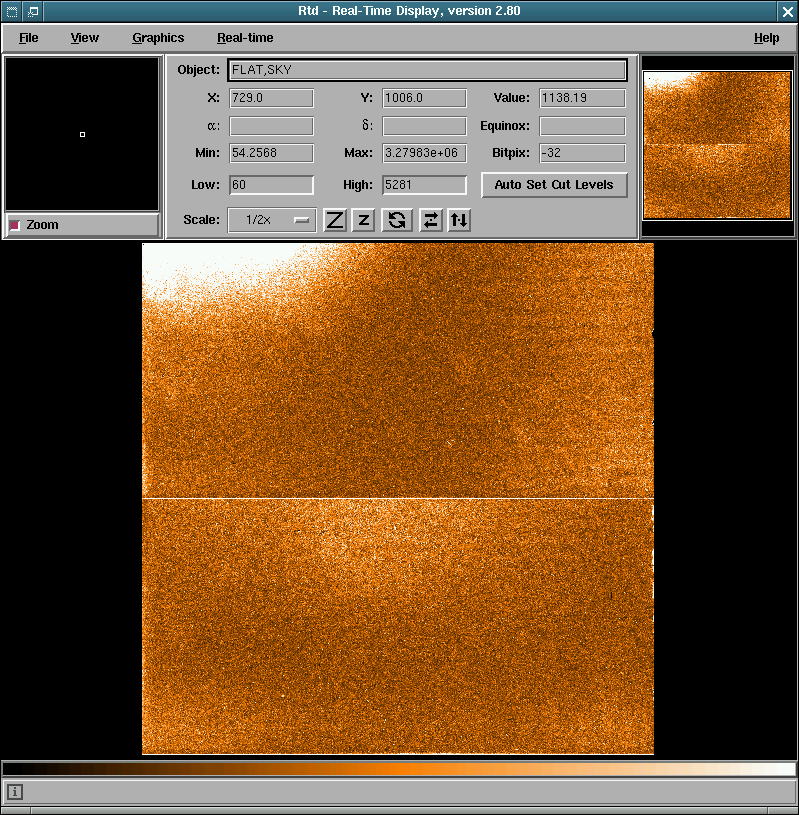Open the File menu

29,38
